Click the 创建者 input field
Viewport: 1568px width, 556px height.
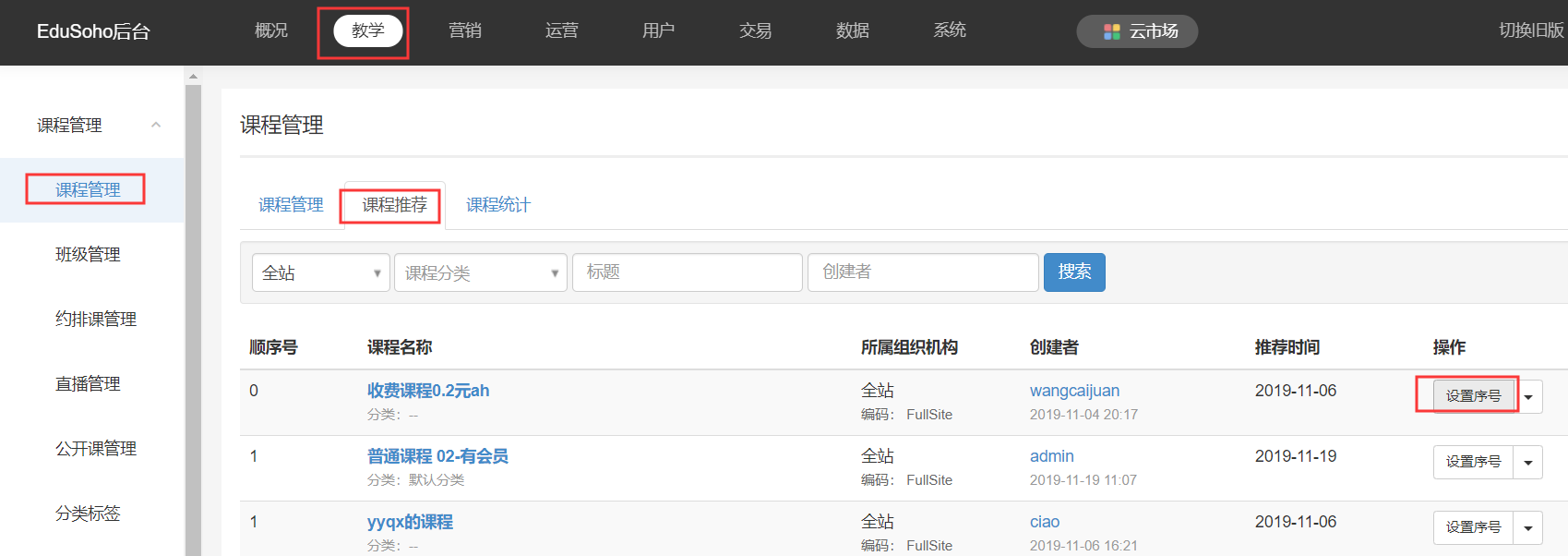tap(922, 272)
